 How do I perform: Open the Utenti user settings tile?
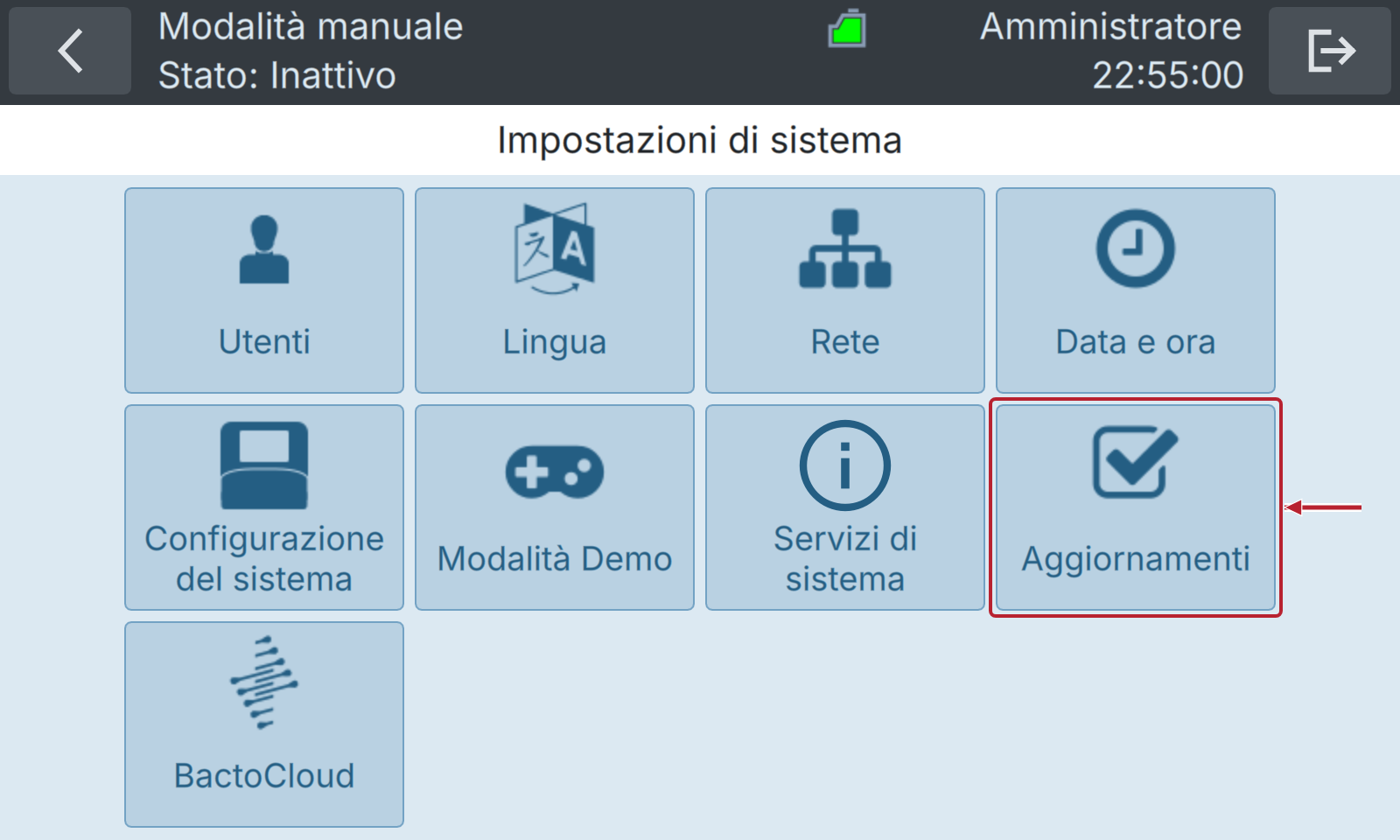pyautogui.click(x=264, y=290)
